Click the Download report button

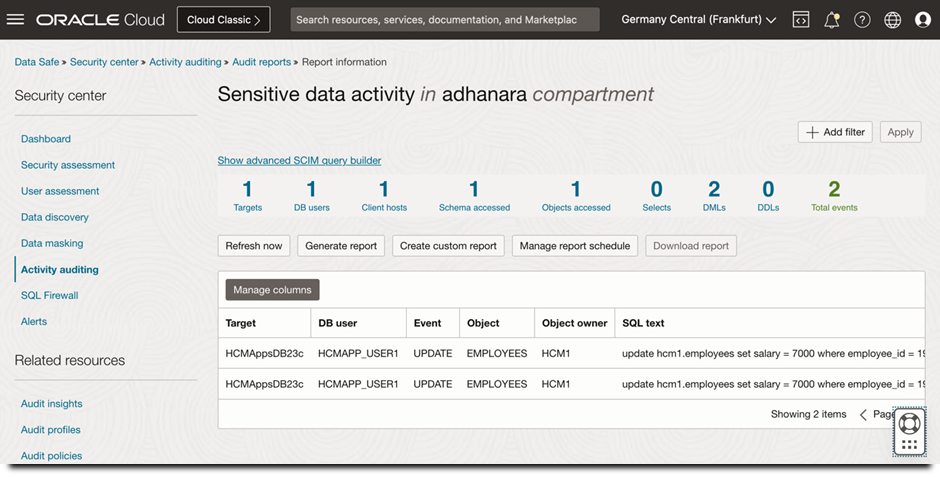(x=691, y=246)
